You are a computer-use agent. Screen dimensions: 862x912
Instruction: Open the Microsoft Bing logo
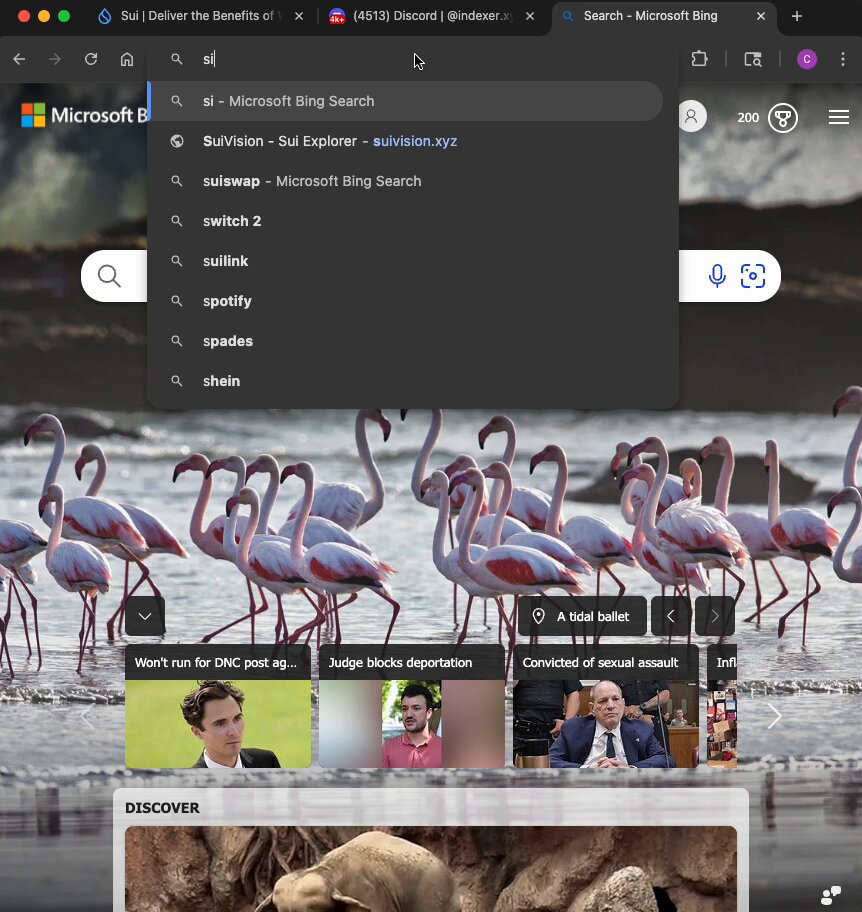coord(84,115)
